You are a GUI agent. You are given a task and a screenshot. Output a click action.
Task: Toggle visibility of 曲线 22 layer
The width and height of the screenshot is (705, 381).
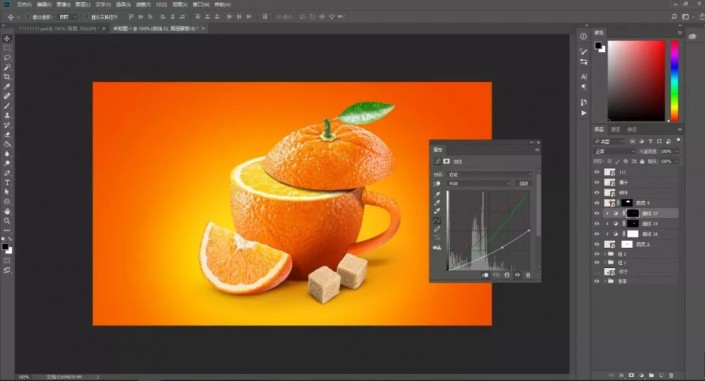click(x=597, y=213)
